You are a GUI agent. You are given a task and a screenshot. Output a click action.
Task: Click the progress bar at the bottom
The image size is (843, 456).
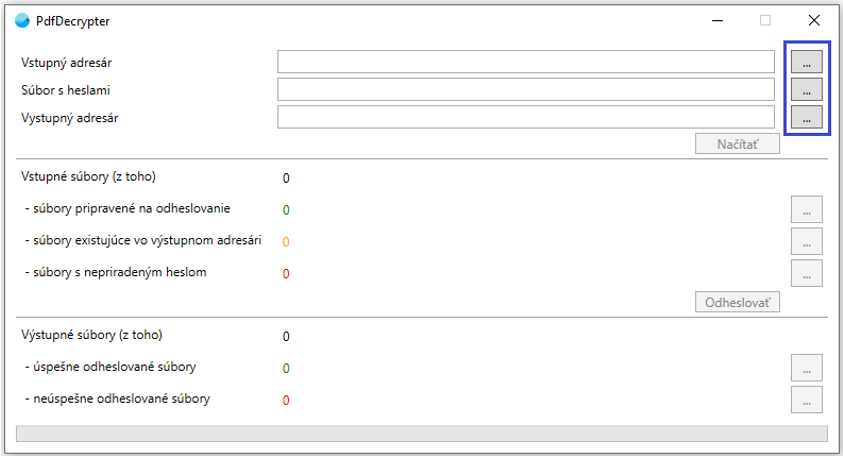(x=422, y=433)
